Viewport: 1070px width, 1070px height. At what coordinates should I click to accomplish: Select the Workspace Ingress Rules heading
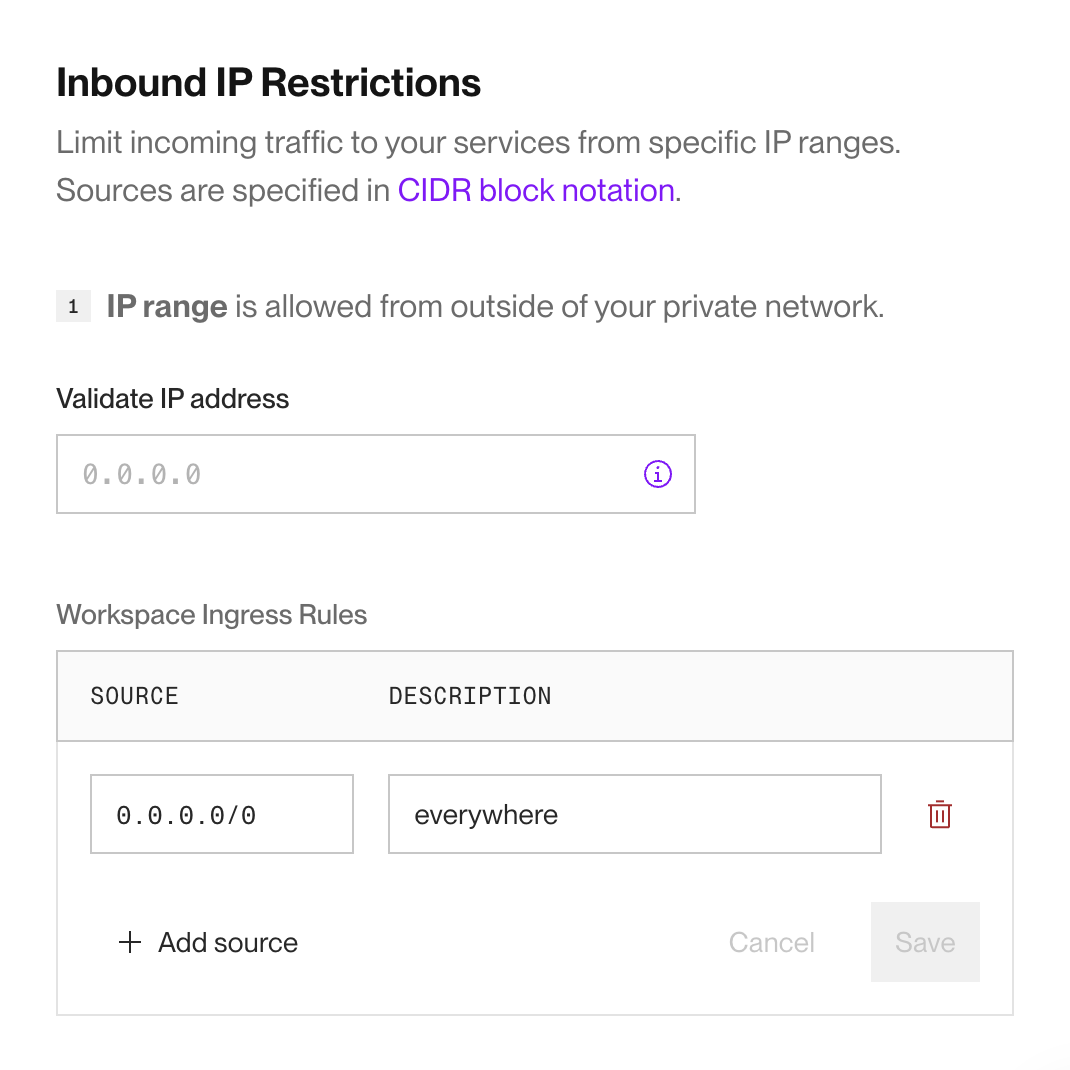click(211, 614)
